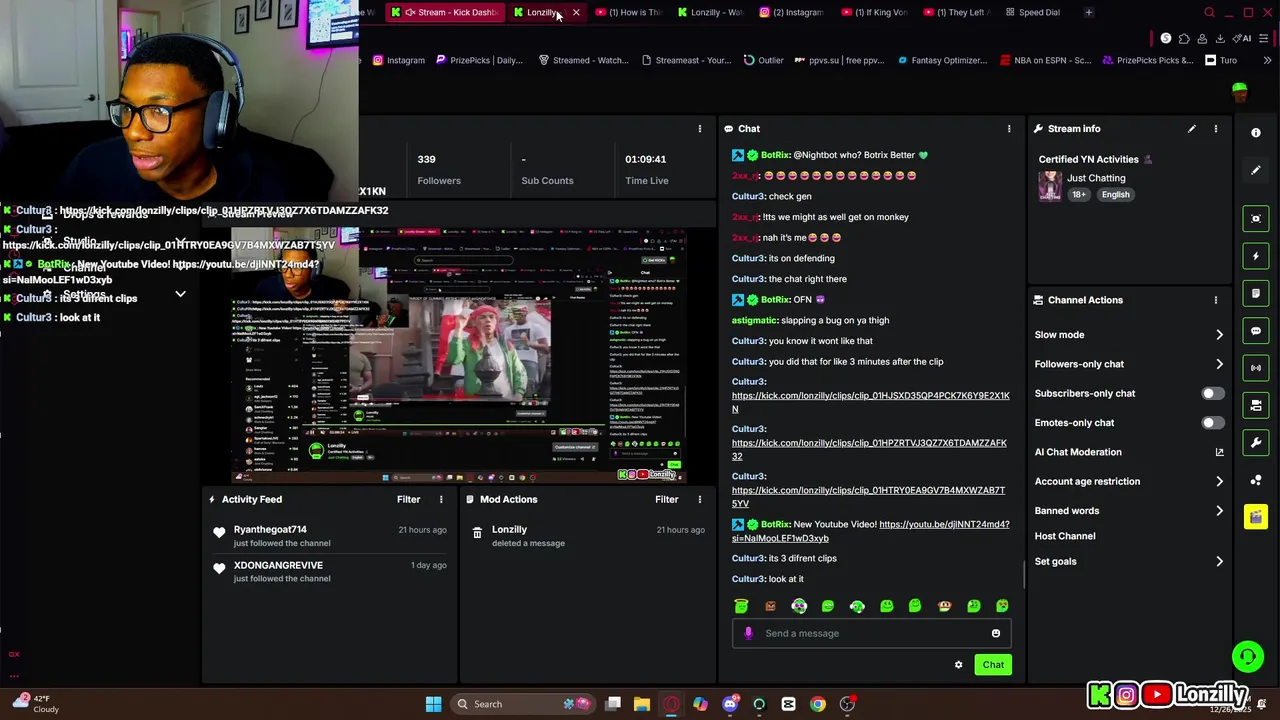Open AI Chat Moderation external link
This screenshot has height=720, width=1280.
(1219, 452)
